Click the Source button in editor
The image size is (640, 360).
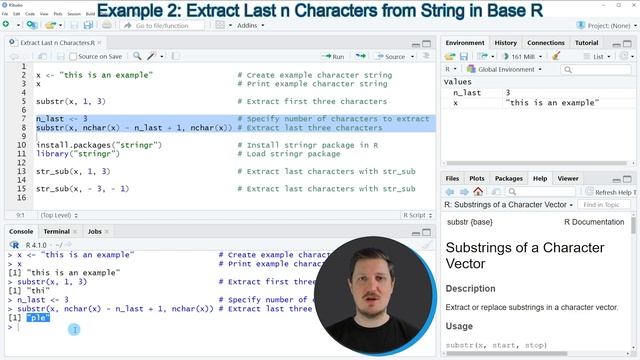click(391, 56)
